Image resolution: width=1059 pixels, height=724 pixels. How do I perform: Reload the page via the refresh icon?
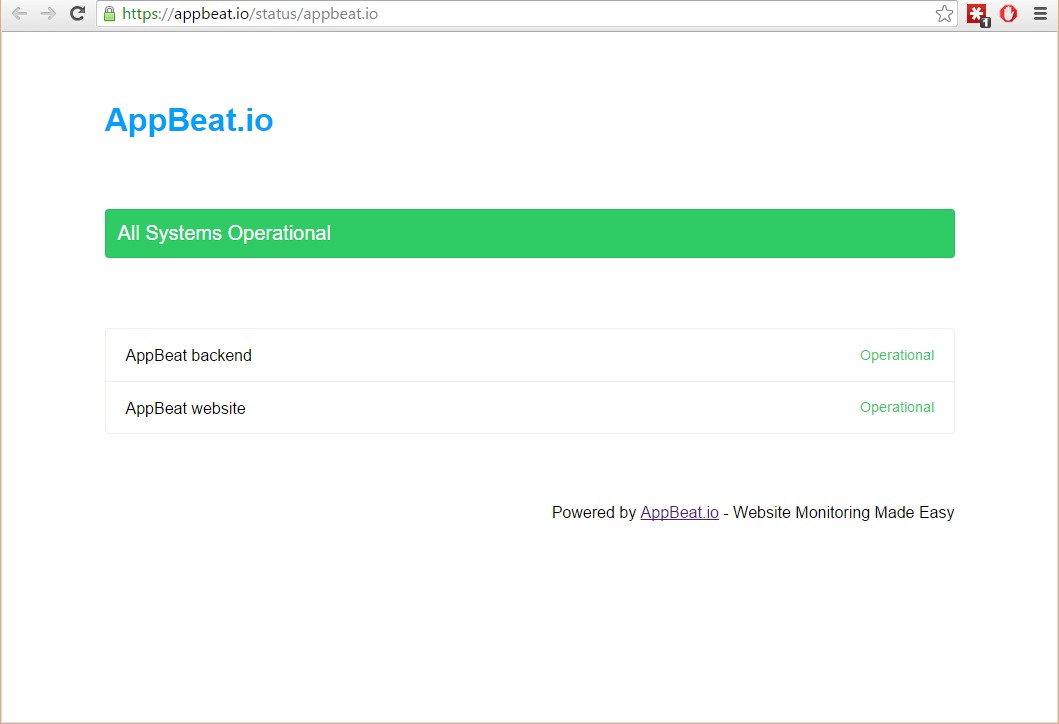77,14
